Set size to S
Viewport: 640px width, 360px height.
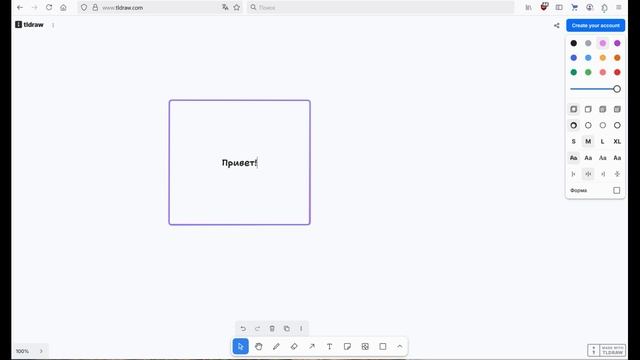[573, 142]
